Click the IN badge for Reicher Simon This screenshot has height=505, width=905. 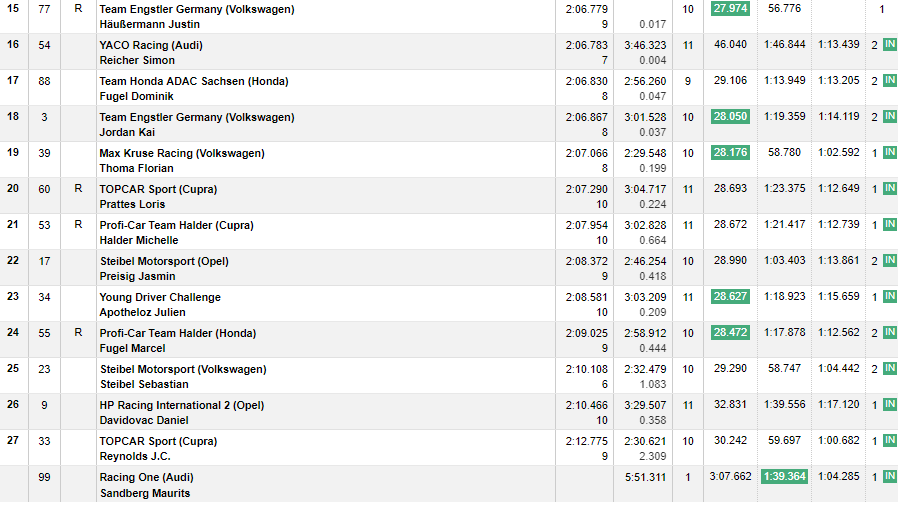click(889, 45)
